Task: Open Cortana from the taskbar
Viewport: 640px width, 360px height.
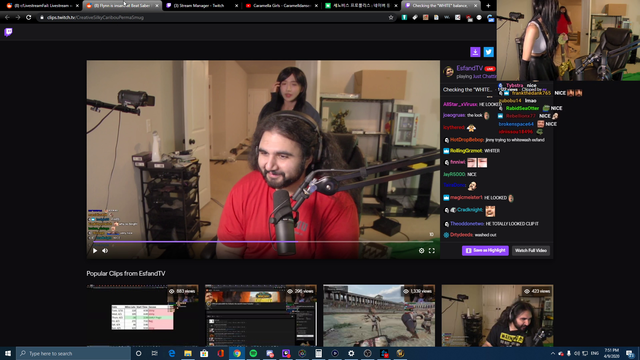Action: 138,353
